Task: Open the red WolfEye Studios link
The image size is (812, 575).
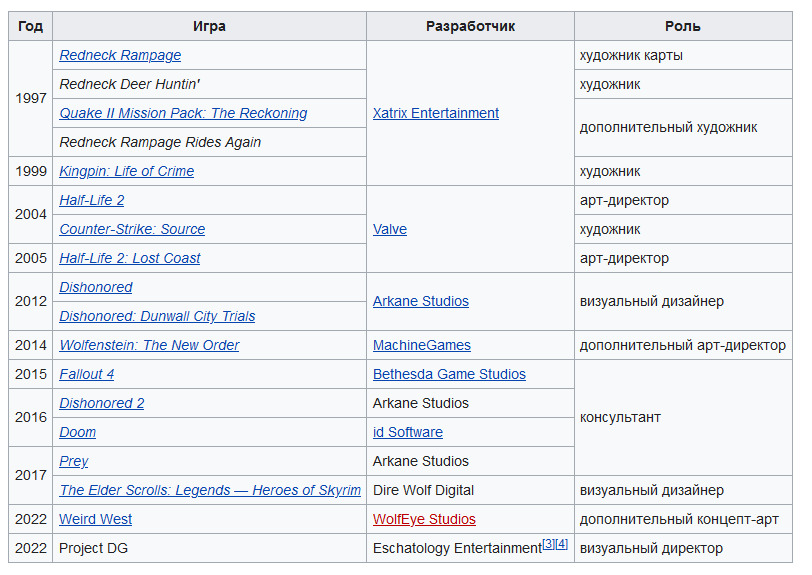Action: point(424,519)
